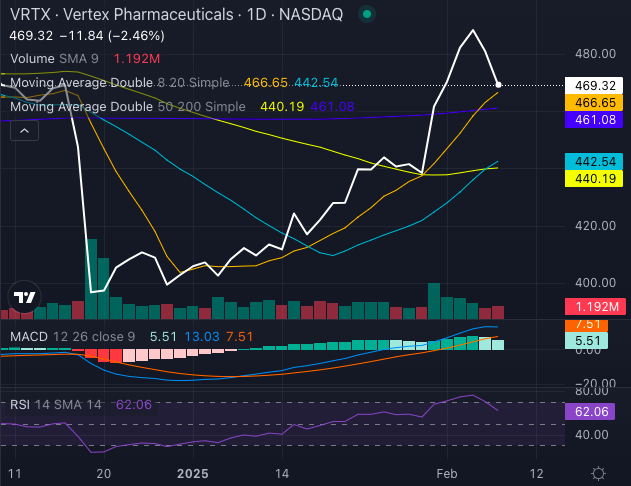
Task: Click the purple RSI 62.06 value label
Action: click(x=594, y=411)
